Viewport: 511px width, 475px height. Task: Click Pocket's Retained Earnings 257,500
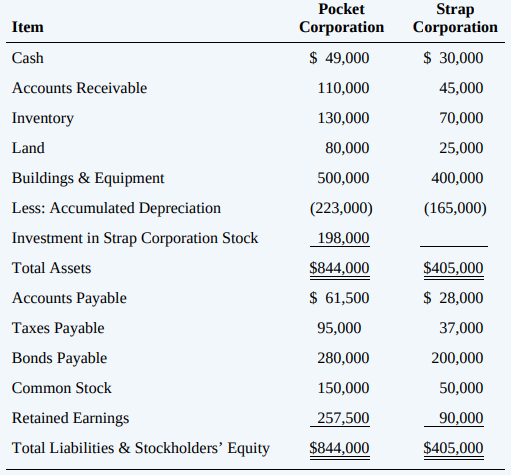pos(343,418)
